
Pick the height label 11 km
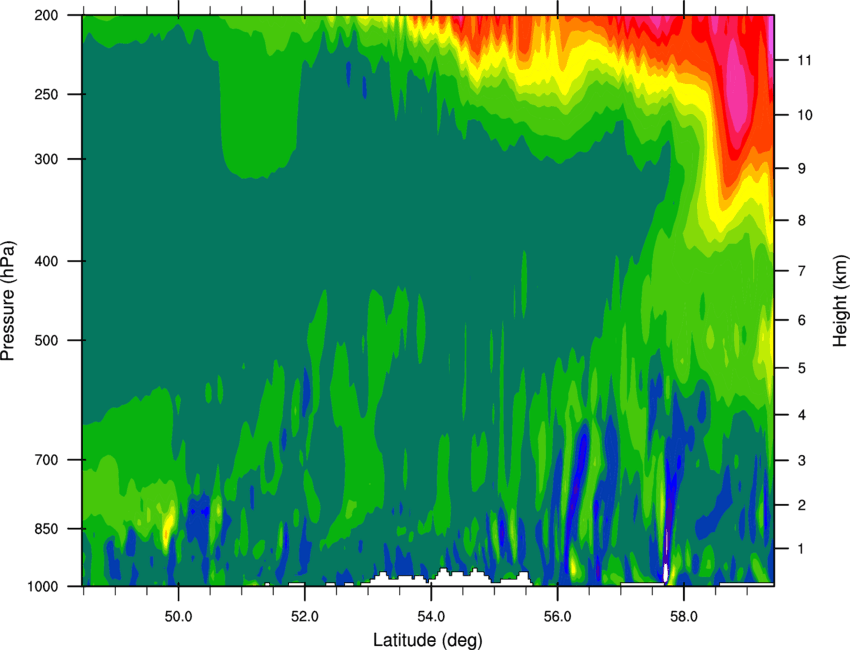(804, 60)
